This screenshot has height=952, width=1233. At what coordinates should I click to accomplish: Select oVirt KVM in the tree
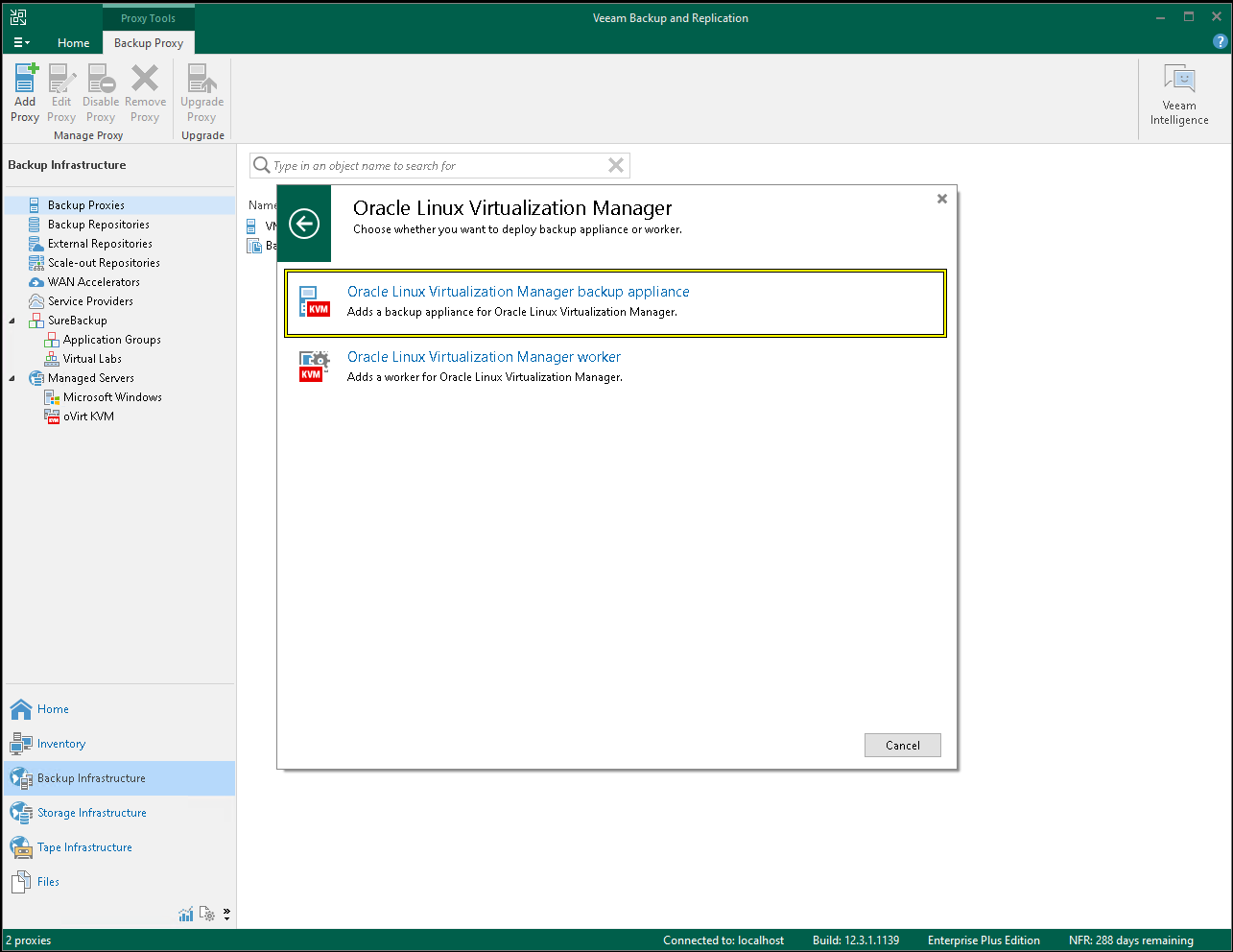click(88, 416)
